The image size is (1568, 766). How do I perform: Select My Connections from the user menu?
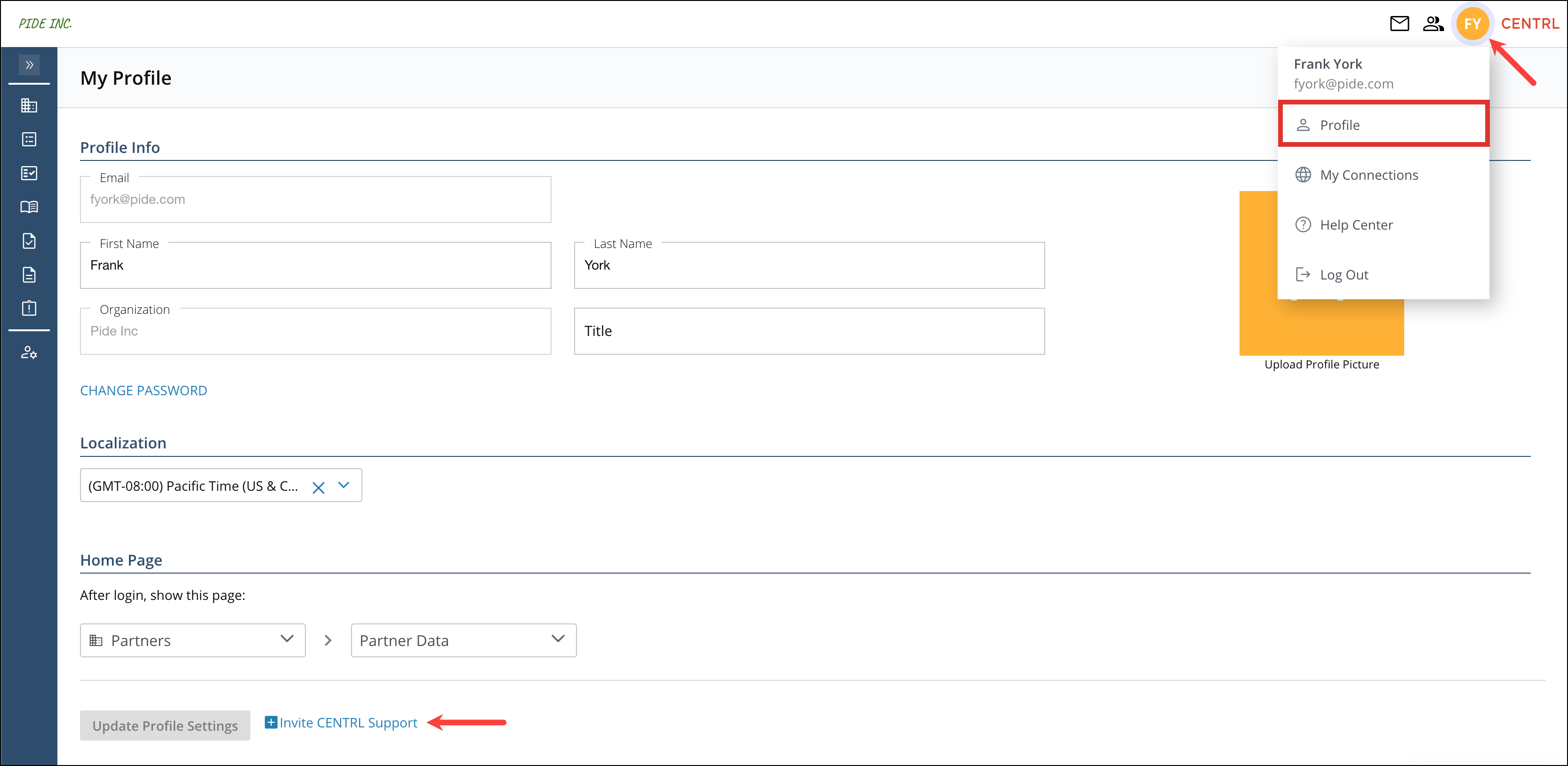click(1383, 175)
